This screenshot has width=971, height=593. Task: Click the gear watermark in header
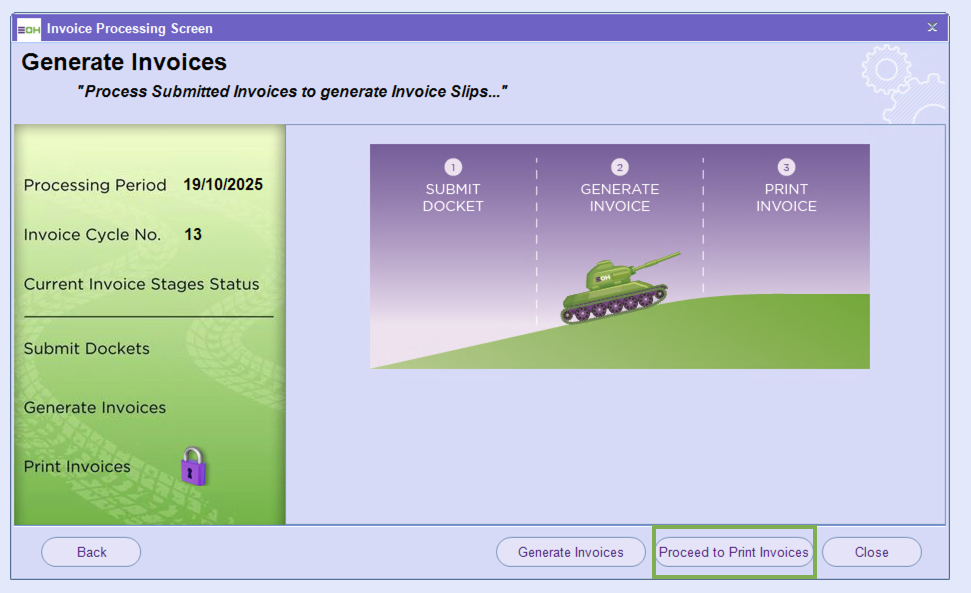coord(900,82)
